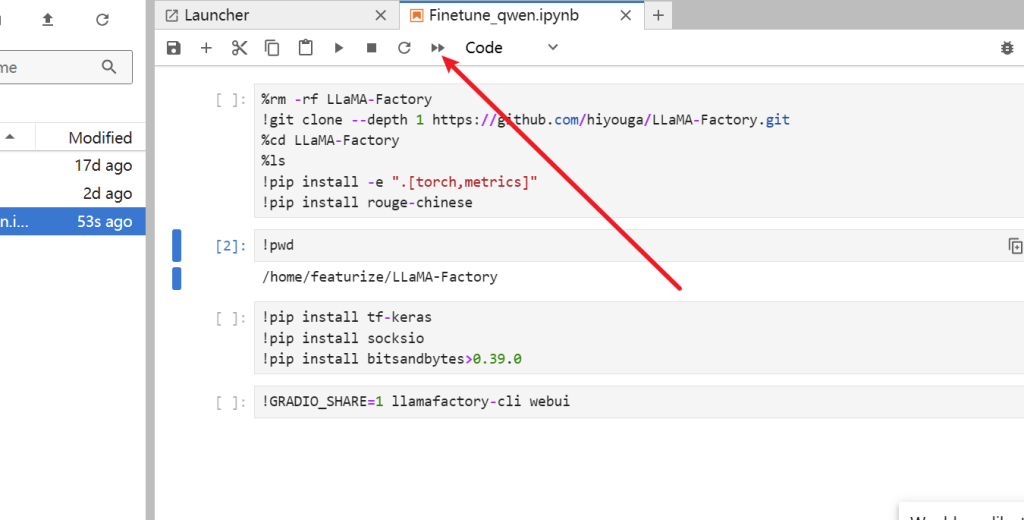
Task: Switch to the Finetune_qwen.ipynb tab
Action: (x=521, y=15)
